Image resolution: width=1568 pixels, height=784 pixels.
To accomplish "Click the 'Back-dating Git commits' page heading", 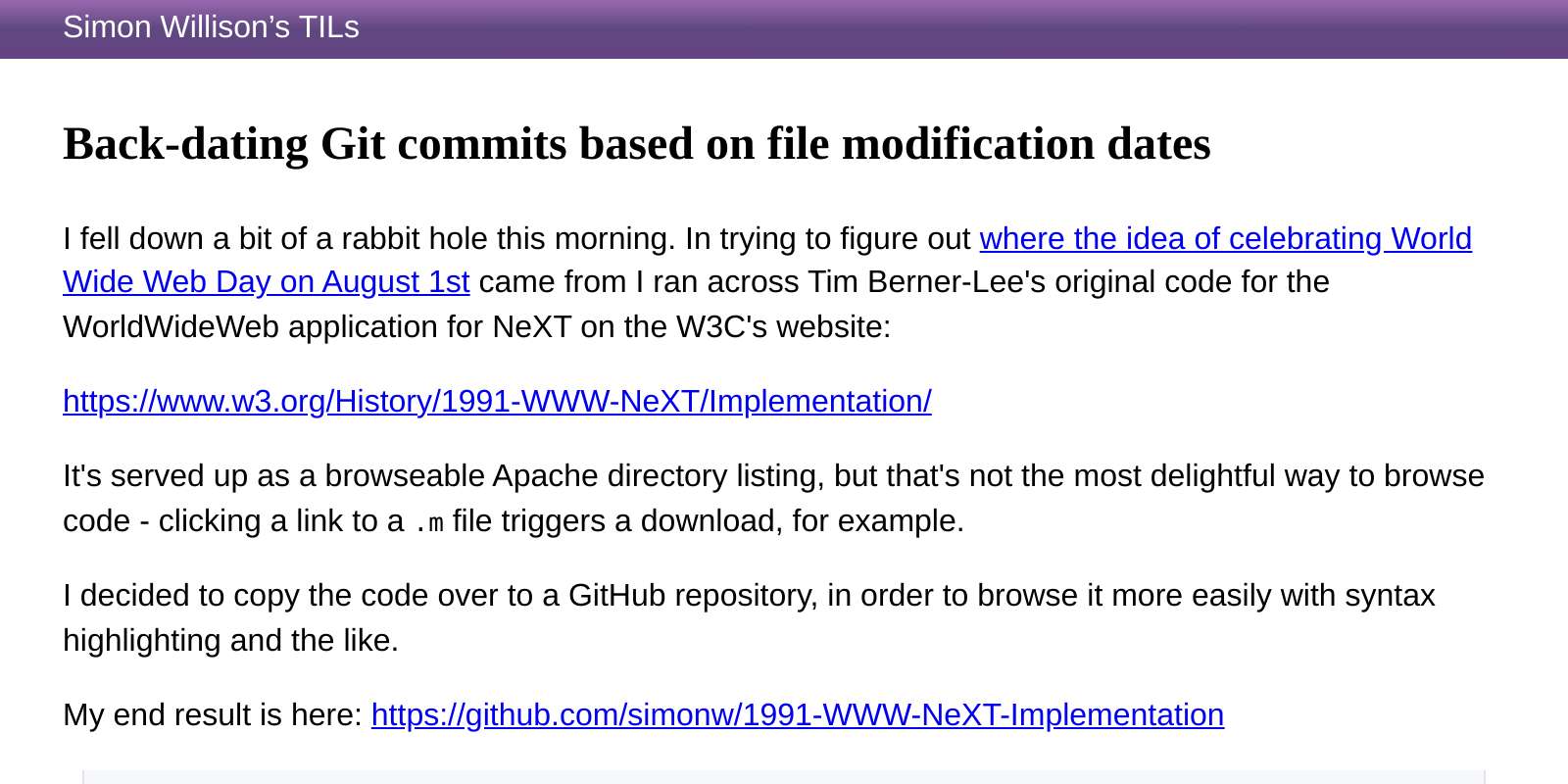I will point(637,144).
